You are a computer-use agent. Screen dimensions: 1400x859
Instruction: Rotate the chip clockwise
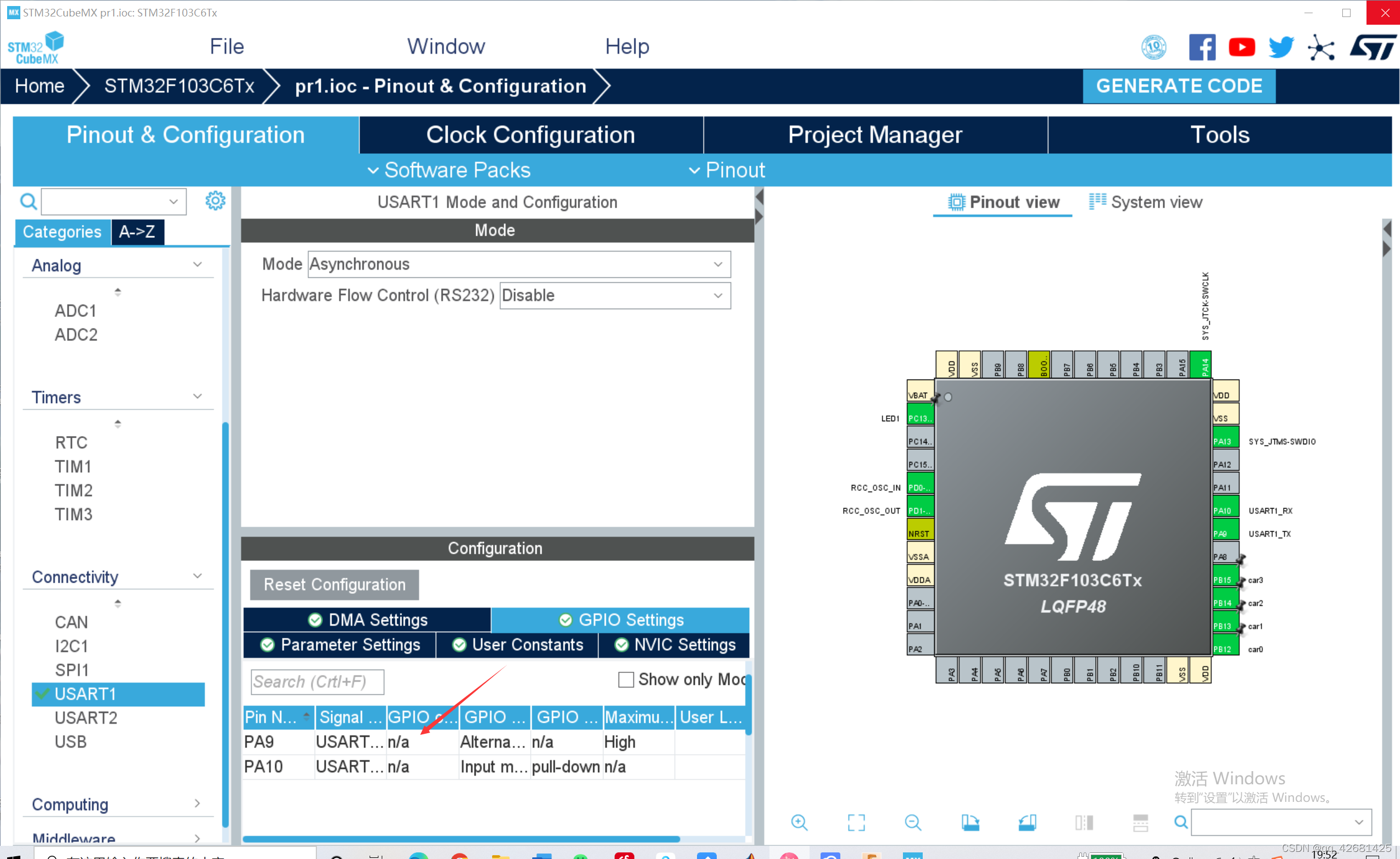tap(970, 822)
